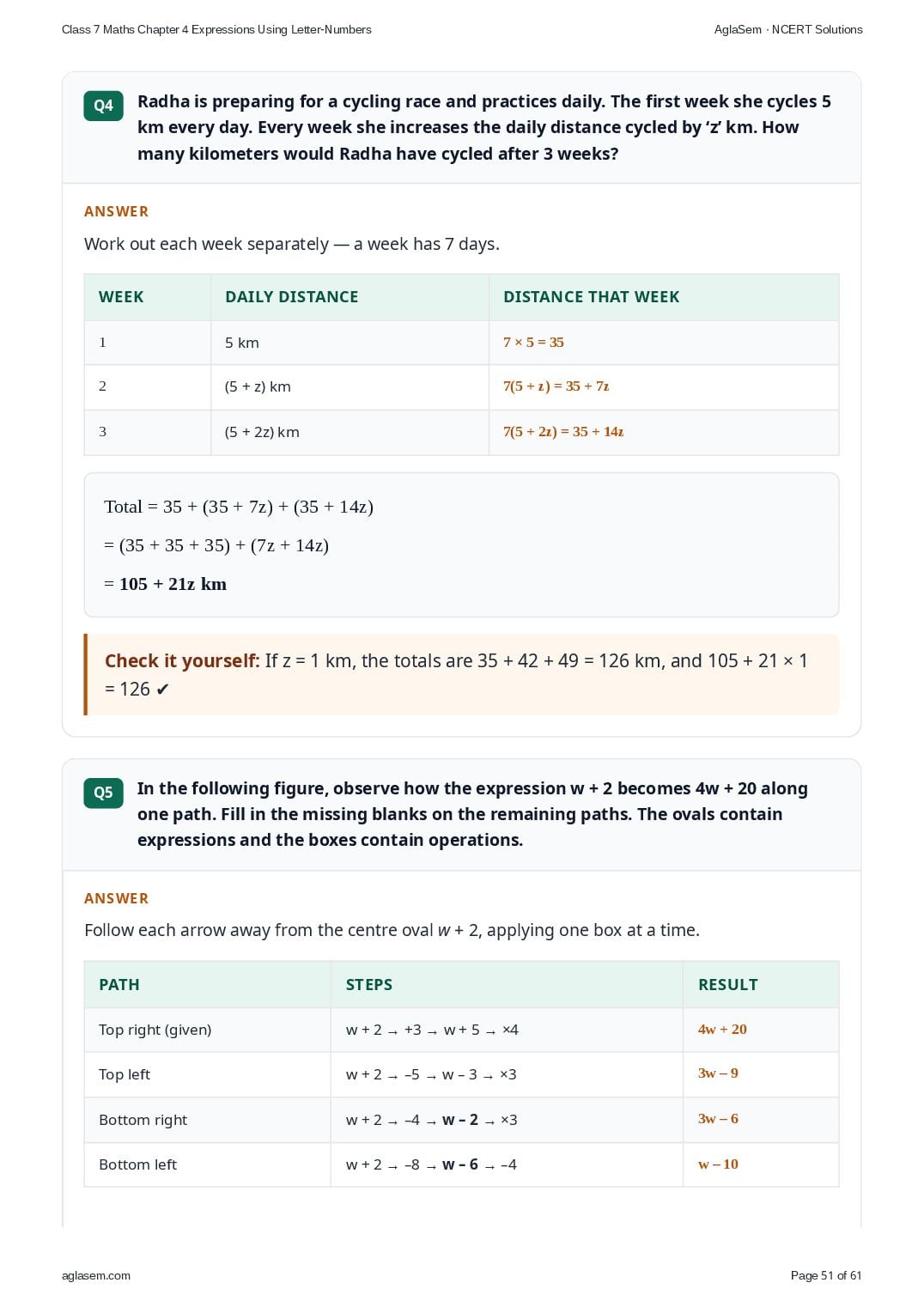Screen dimensions: 924x1307
Task: Select the DAILY DISTANCE column header
Action: click(292, 297)
